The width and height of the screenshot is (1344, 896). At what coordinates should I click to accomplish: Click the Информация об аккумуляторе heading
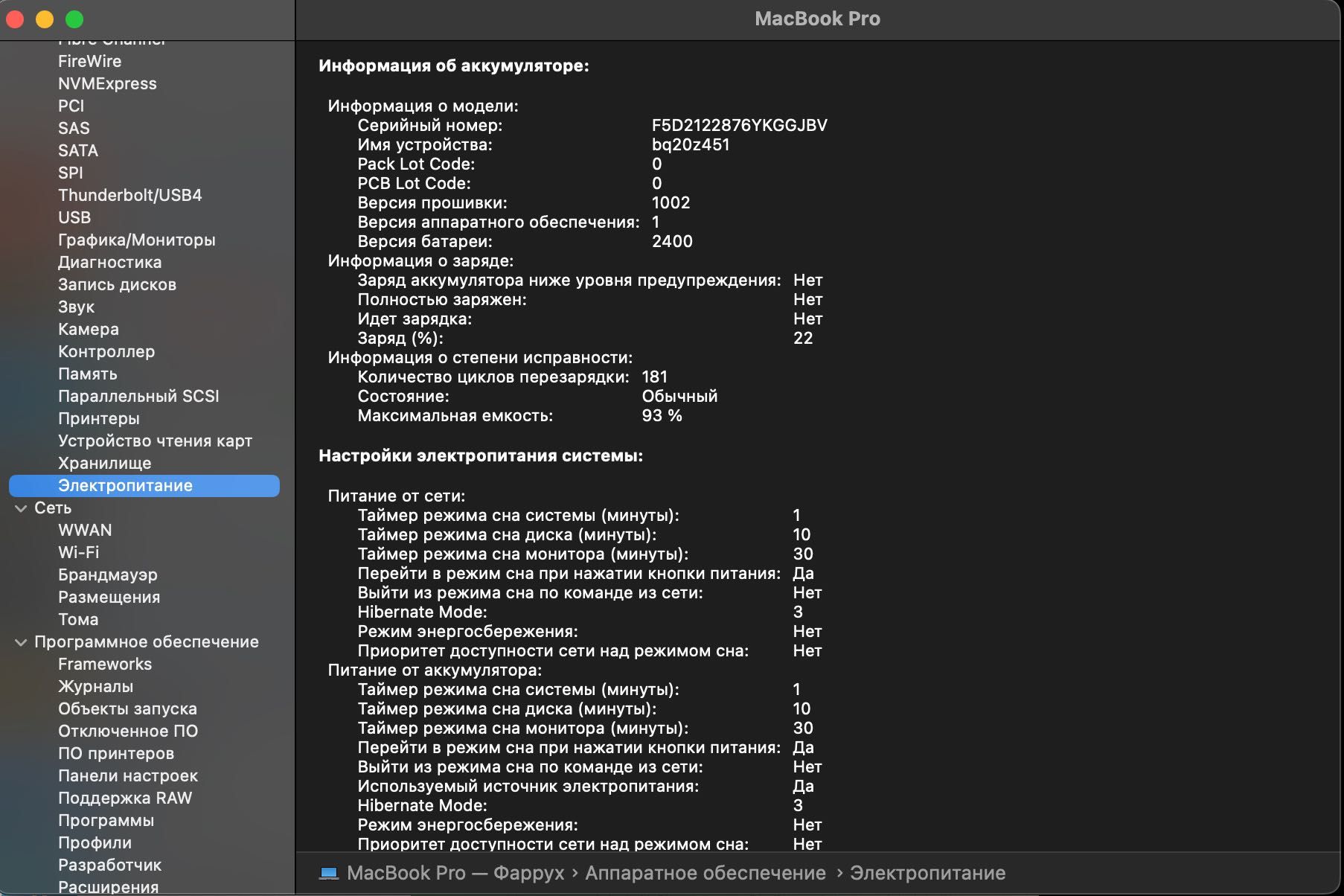pyautogui.click(x=454, y=65)
